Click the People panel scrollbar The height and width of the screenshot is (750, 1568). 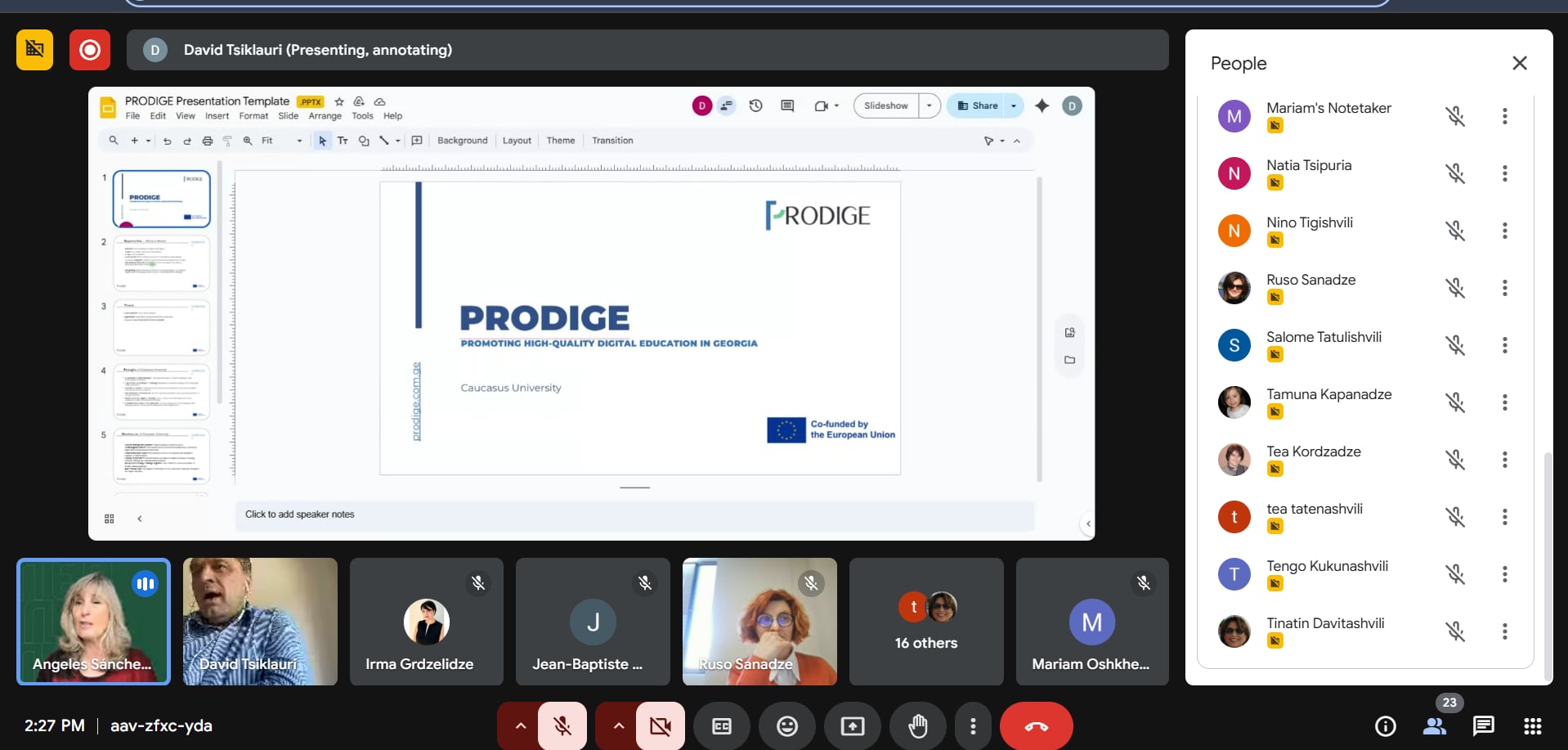coord(1547,564)
